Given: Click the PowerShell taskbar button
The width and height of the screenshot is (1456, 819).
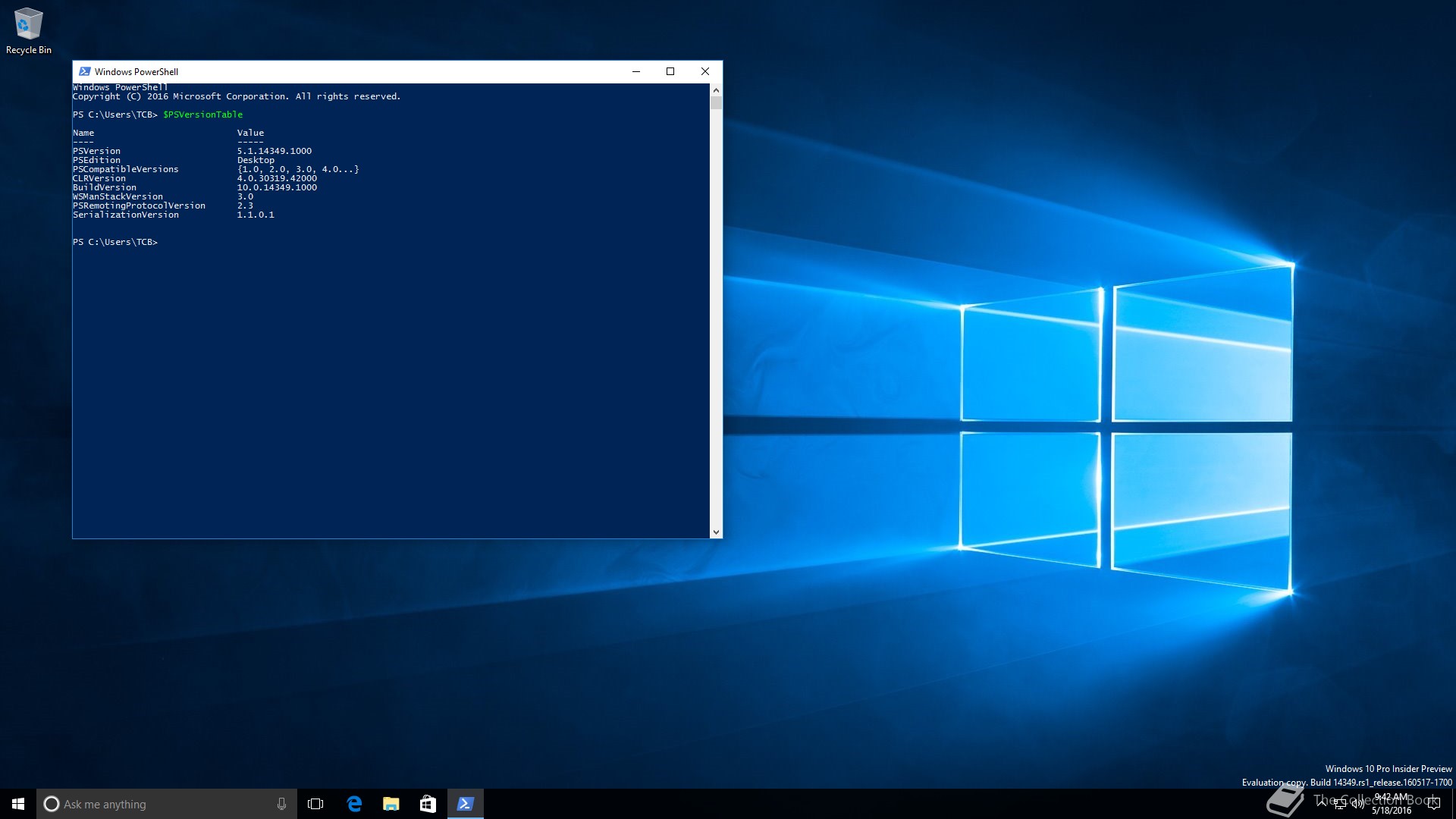Looking at the screenshot, I should click(x=465, y=804).
